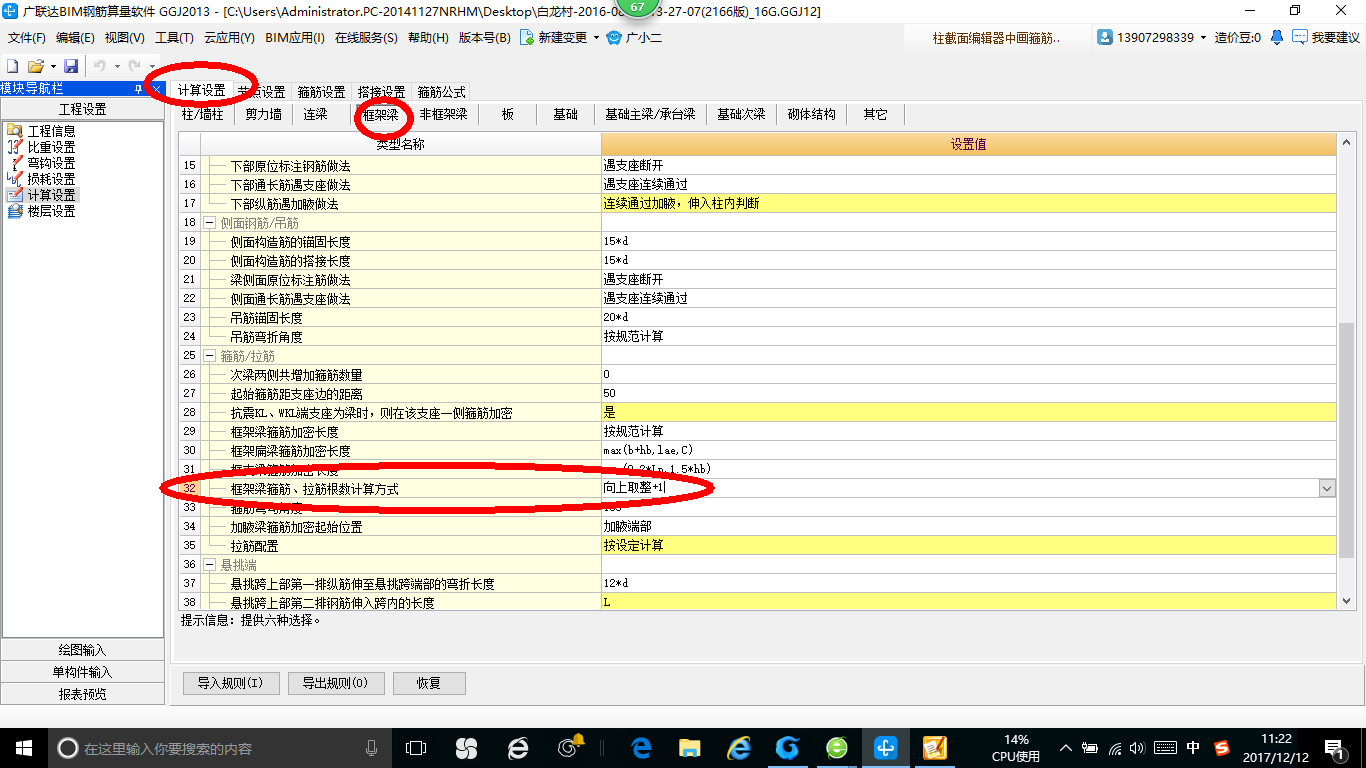This screenshot has width=1366, height=768.
Task: Click the green score 67 badge
Action: point(636,7)
